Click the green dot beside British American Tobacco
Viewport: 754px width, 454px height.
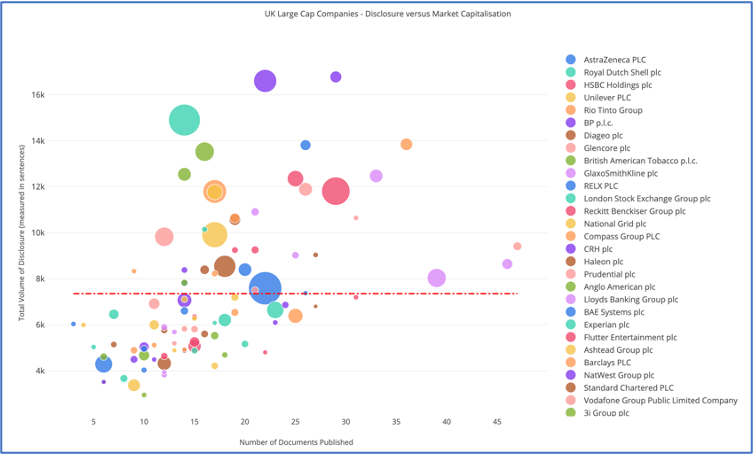pos(570,160)
